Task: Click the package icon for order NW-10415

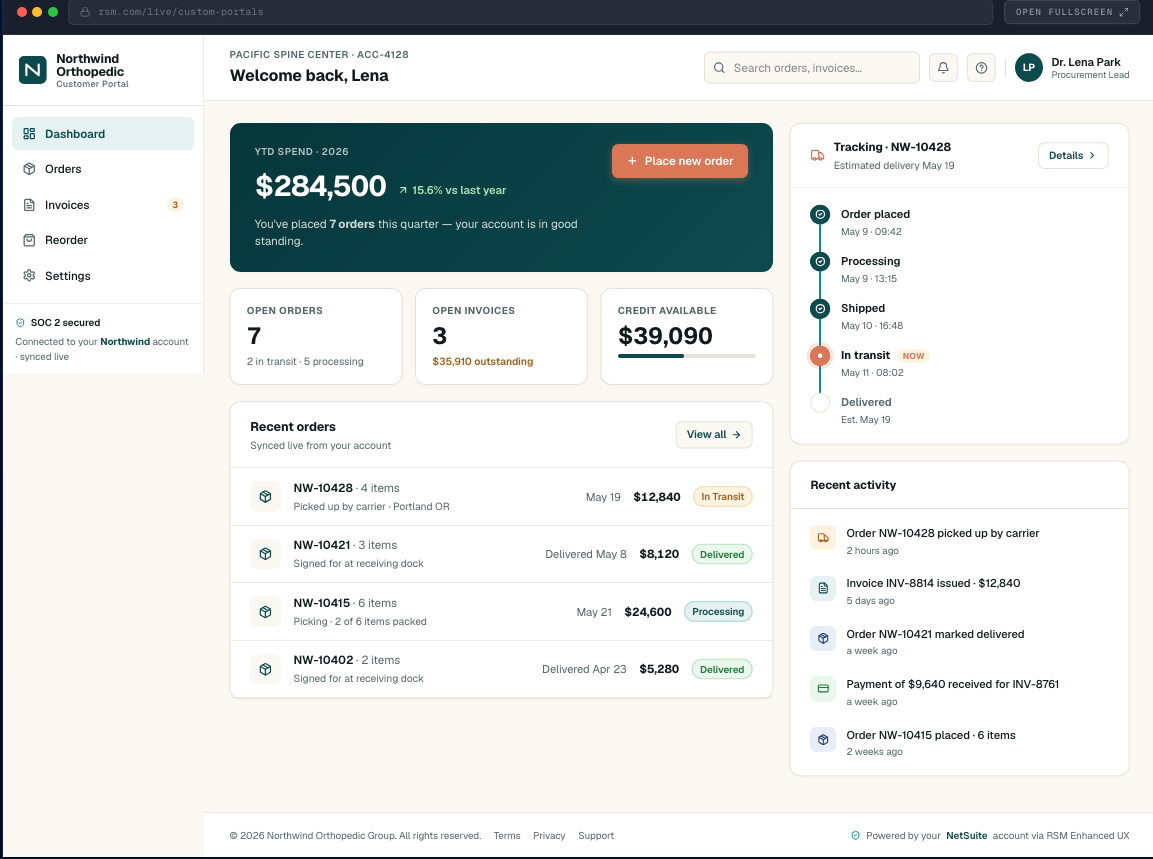Action: [265, 612]
